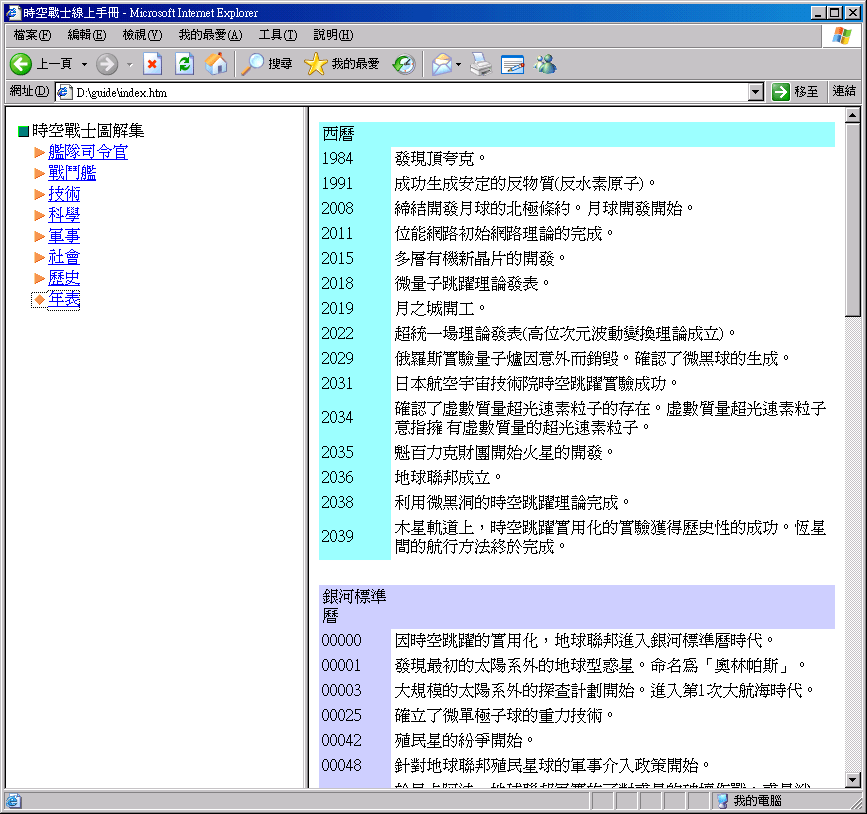Image resolution: width=867 pixels, height=814 pixels.
Task: Click the 移至 Go button
Action: [796, 92]
